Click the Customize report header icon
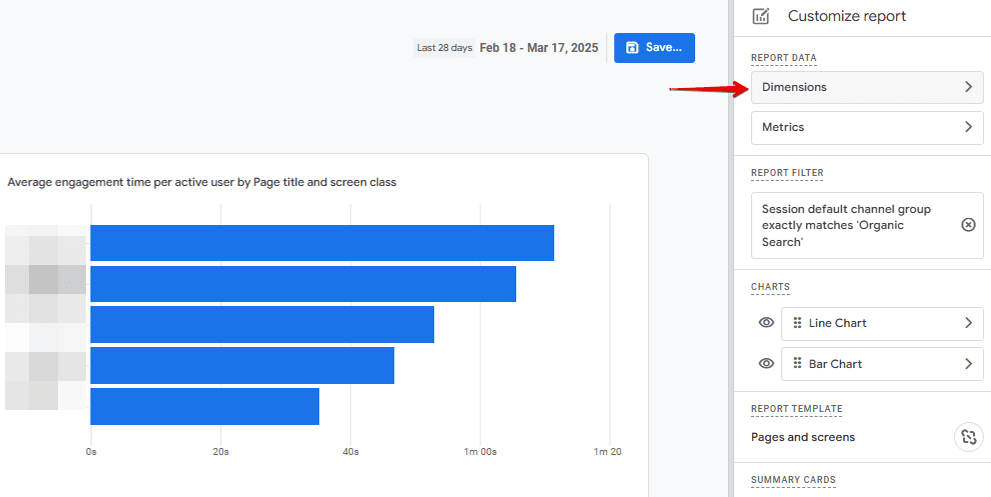Screen dimensions: 991x497 pos(761,16)
